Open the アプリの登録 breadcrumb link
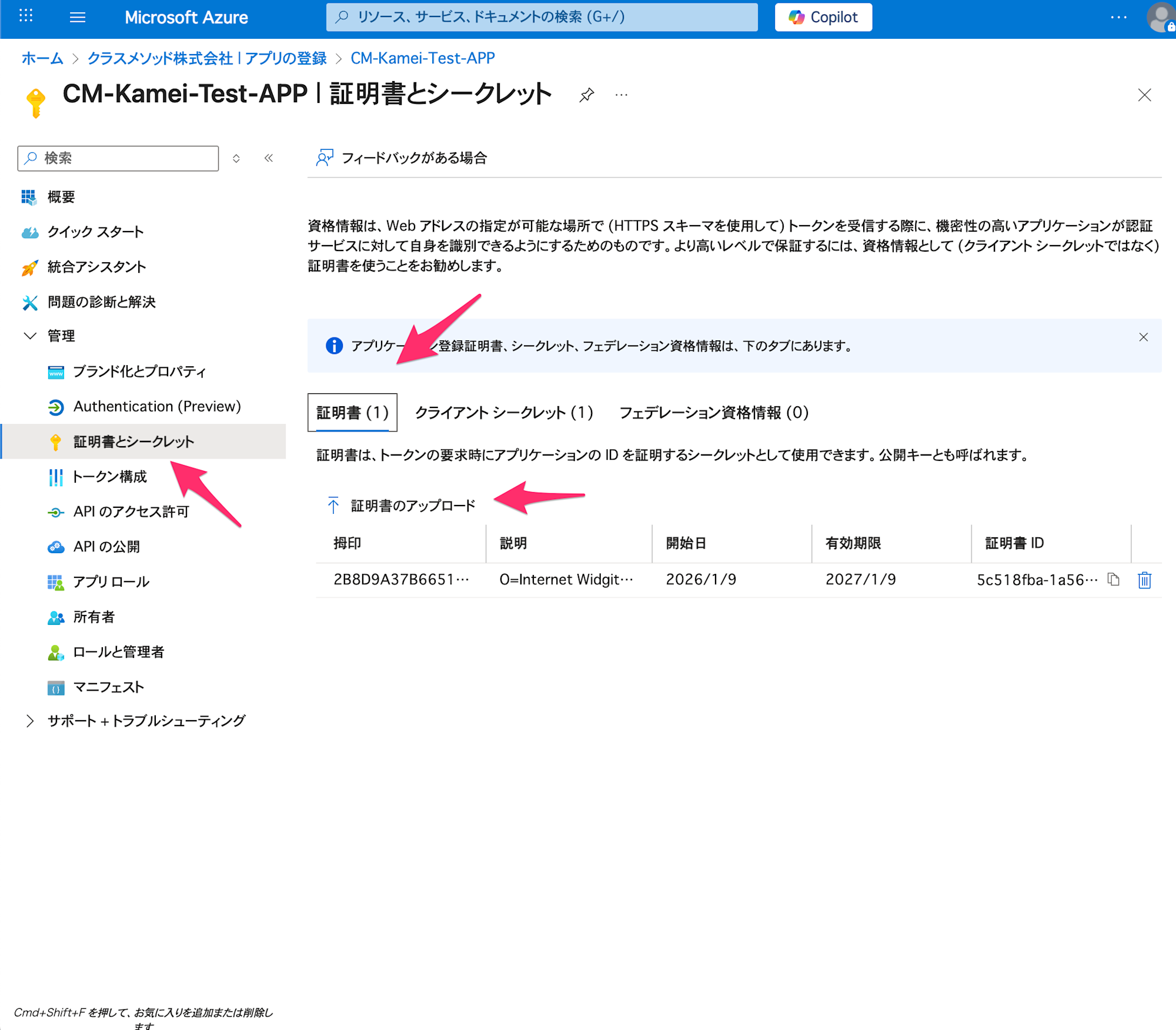This screenshot has width=1176, height=1030. (x=206, y=58)
